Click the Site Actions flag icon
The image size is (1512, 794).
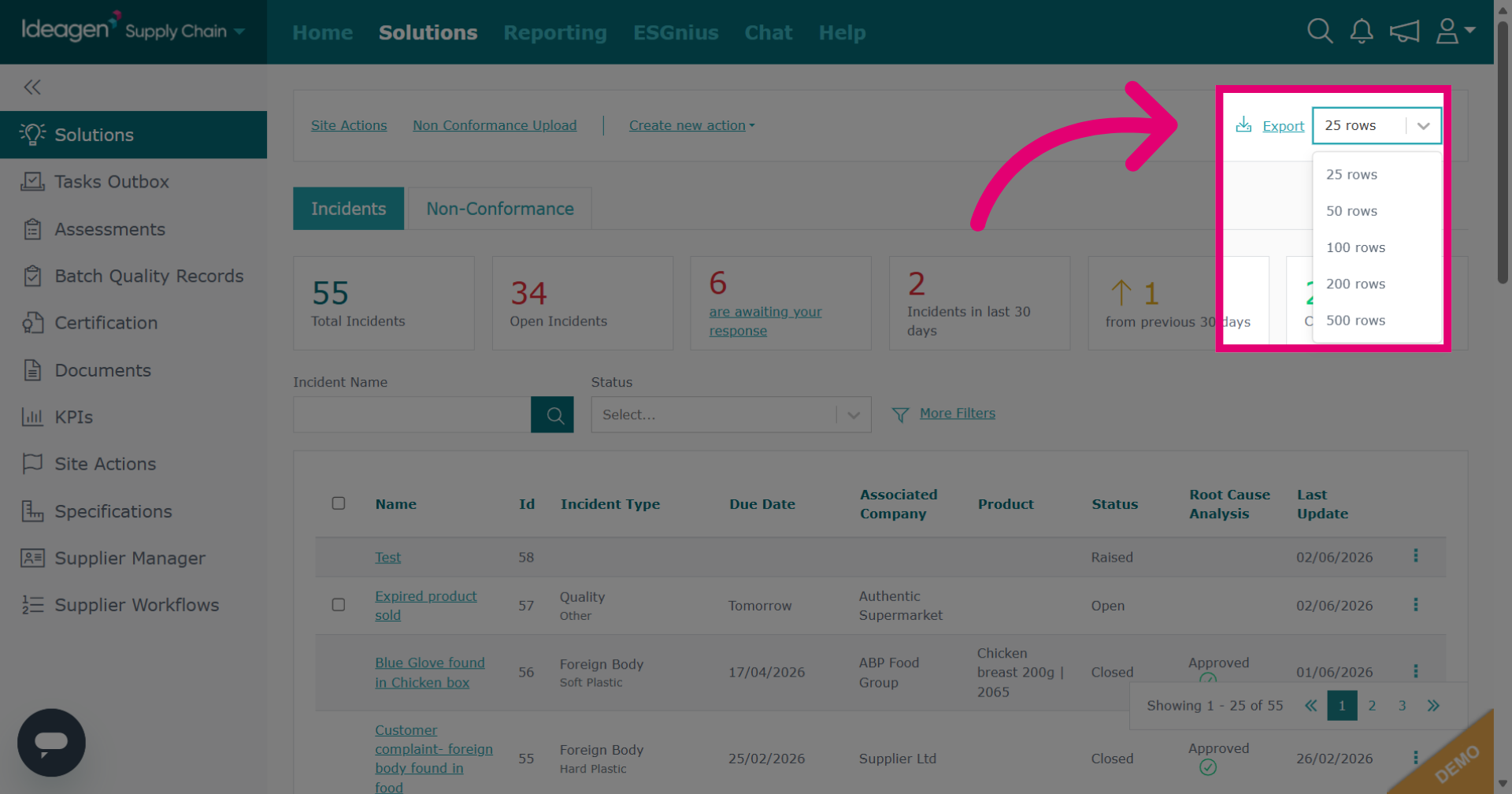click(x=32, y=464)
